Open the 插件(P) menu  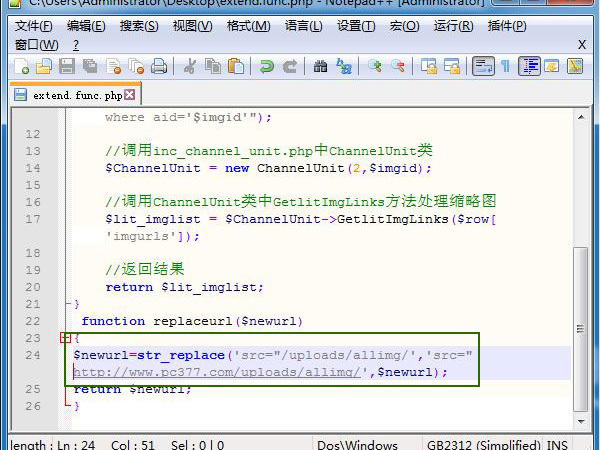click(x=507, y=26)
